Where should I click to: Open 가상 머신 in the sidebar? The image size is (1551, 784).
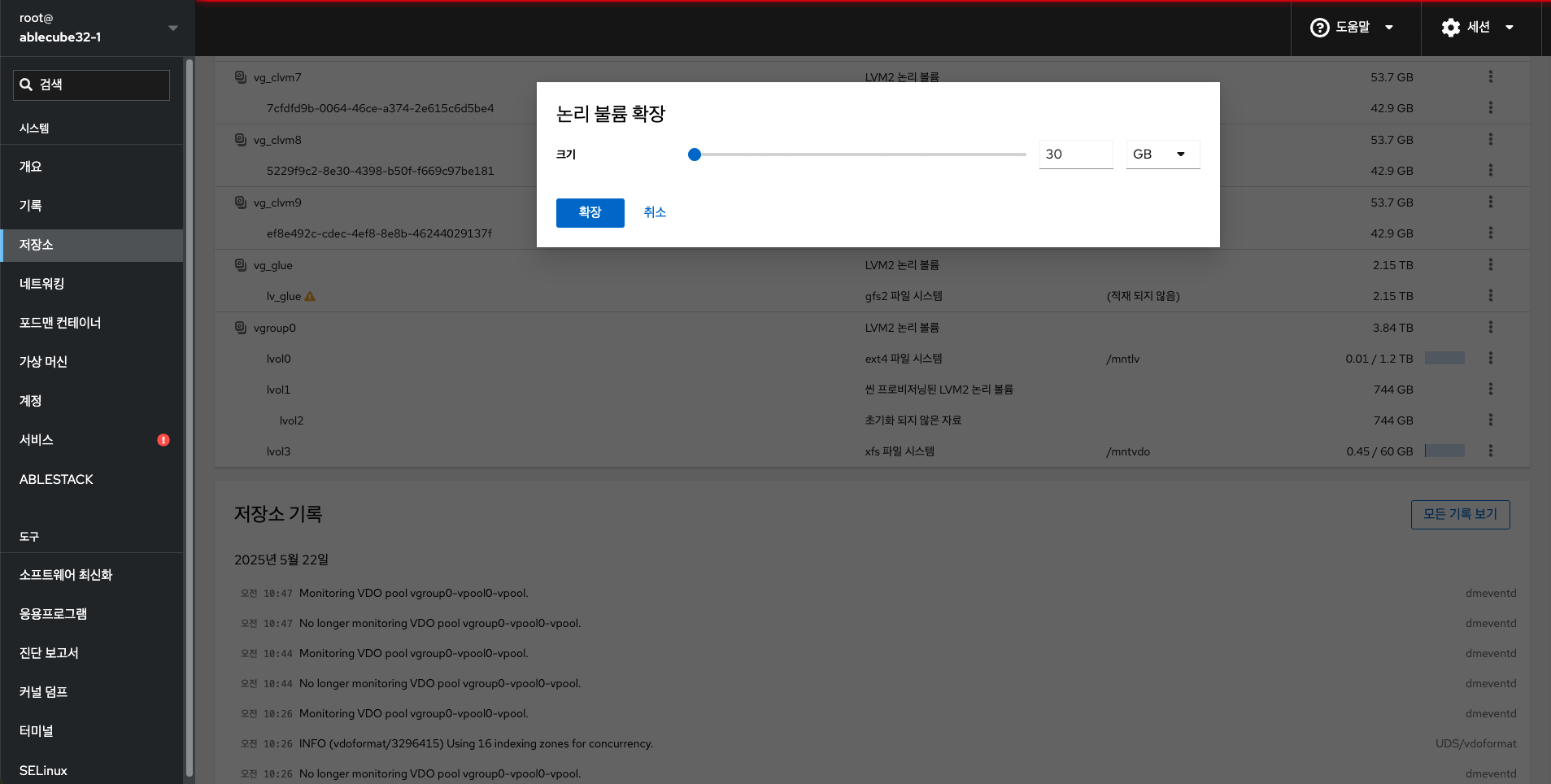tap(44, 362)
